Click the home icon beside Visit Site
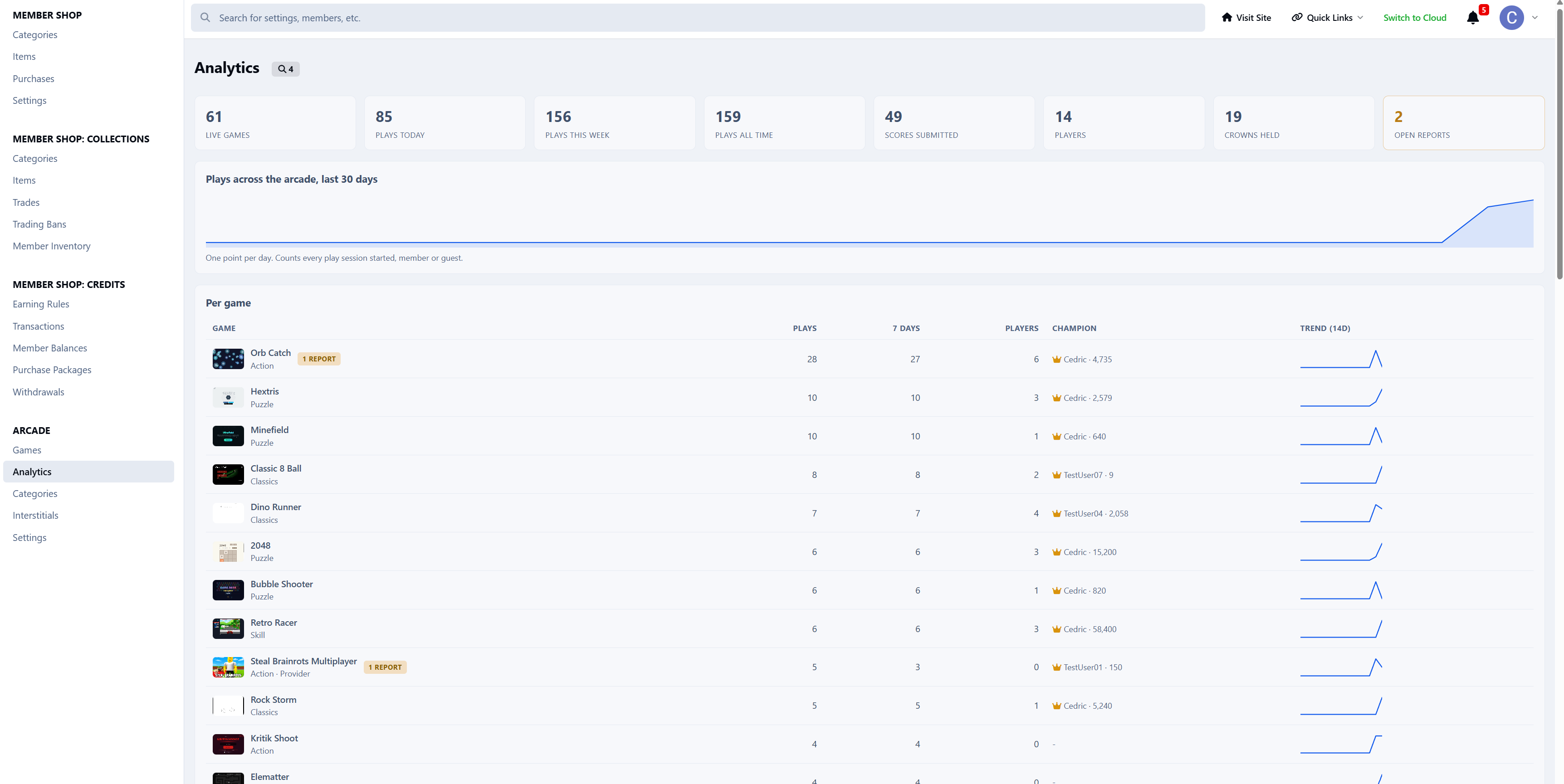This screenshot has width=1564, height=784. pyautogui.click(x=1227, y=18)
